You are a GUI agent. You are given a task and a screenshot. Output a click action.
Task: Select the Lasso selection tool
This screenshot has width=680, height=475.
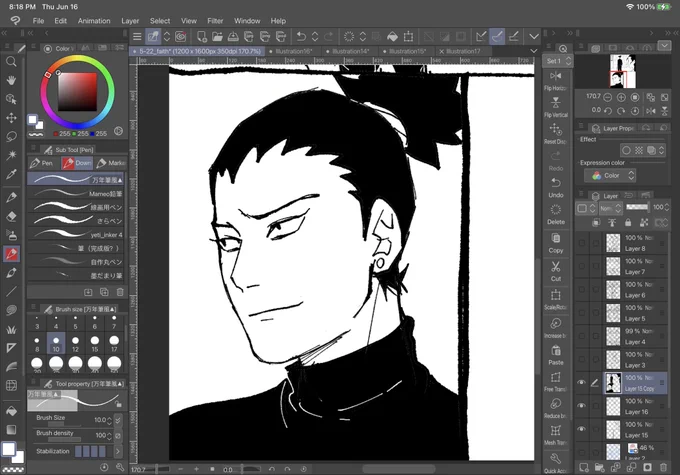pos(11,136)
